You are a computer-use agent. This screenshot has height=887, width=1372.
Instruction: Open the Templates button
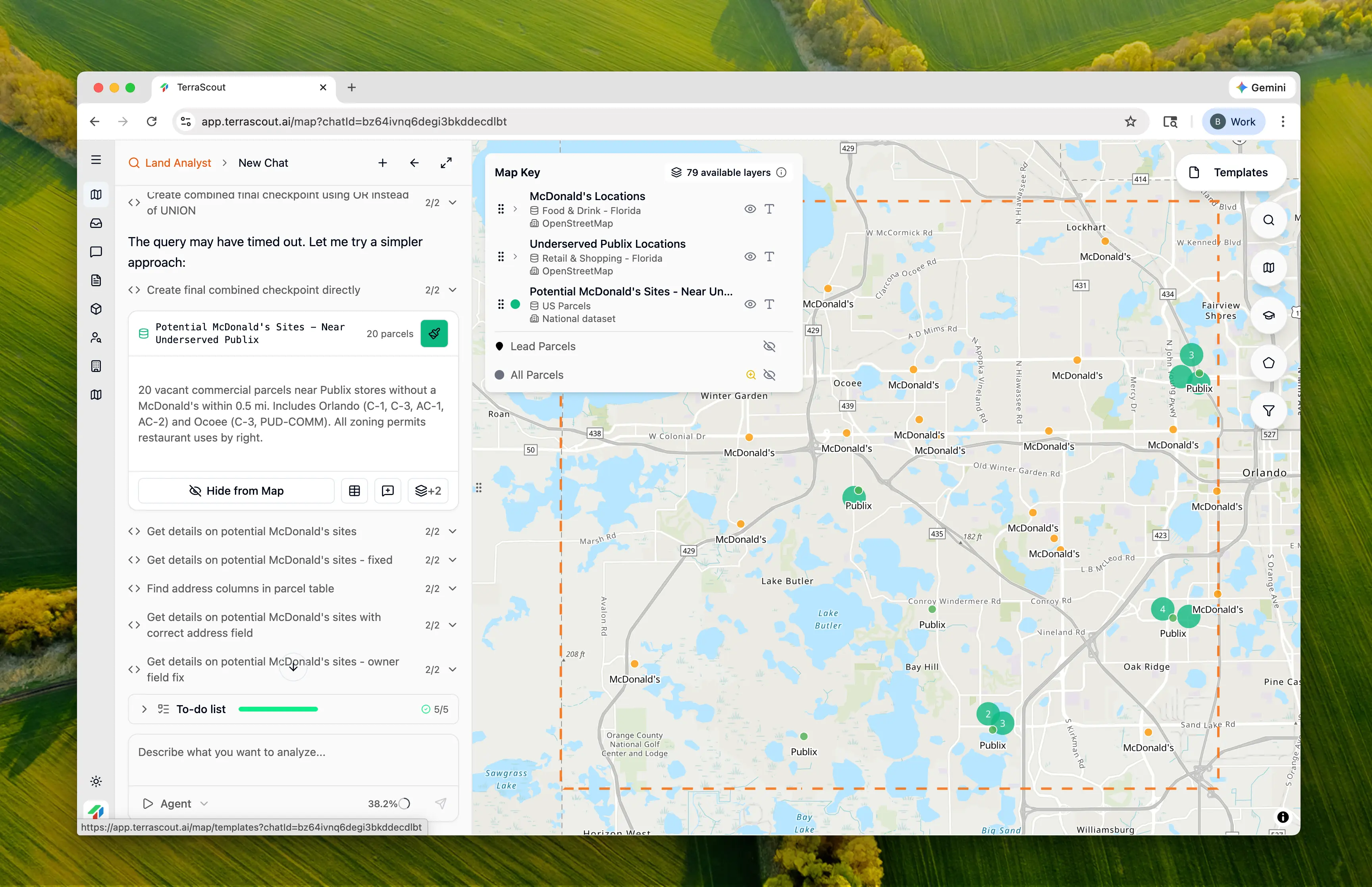click(1230, 172)
